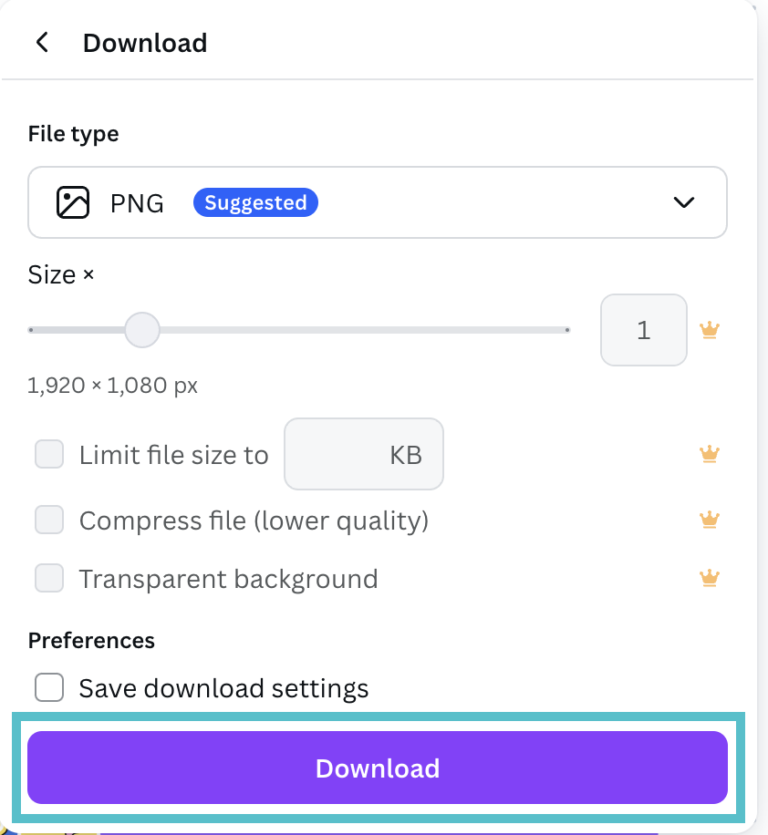The width and height of the screenshot is (768, 835).
Task: Click the image icon in file type box
Action: pyautogui.click(x=73, y=202)
